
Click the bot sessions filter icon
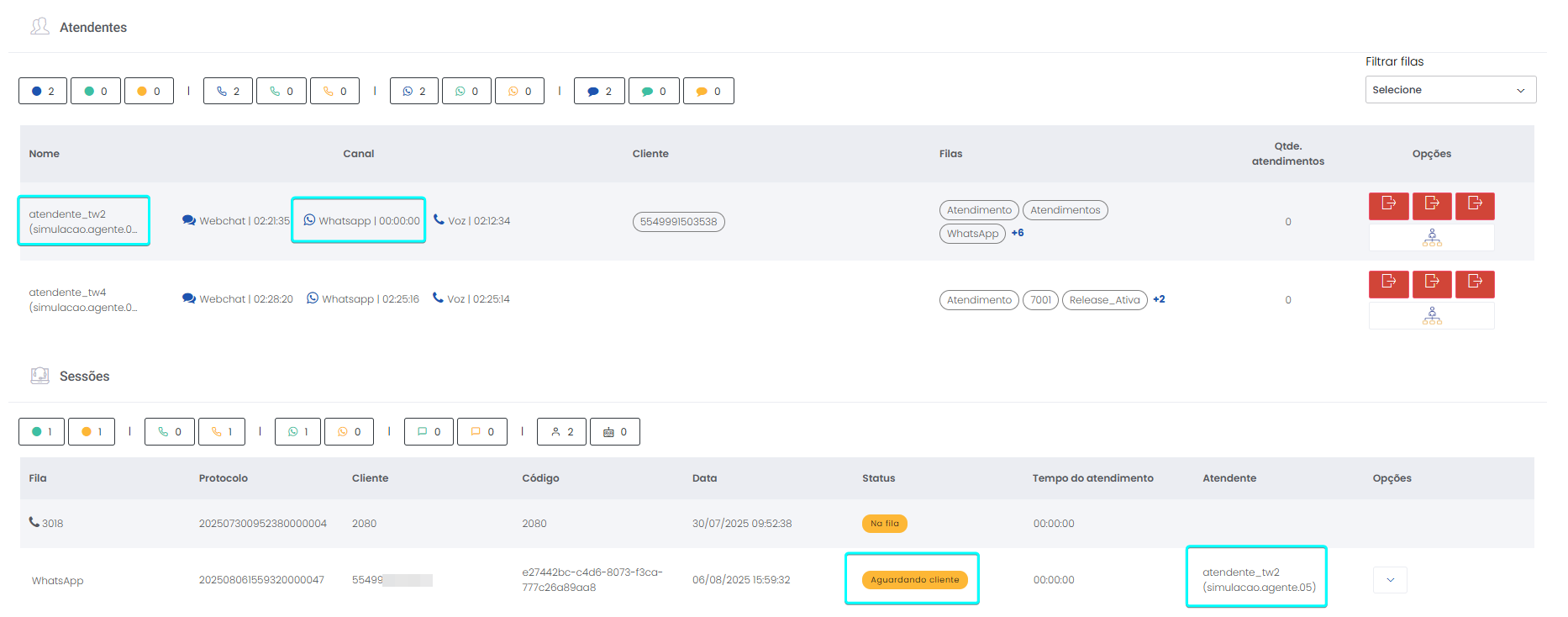(x=614, y=432)
